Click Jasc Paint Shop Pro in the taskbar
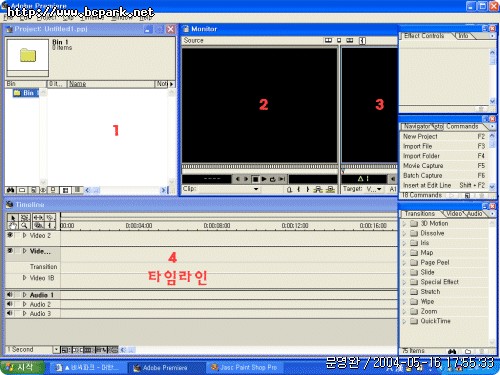 (x=245, y=368)
